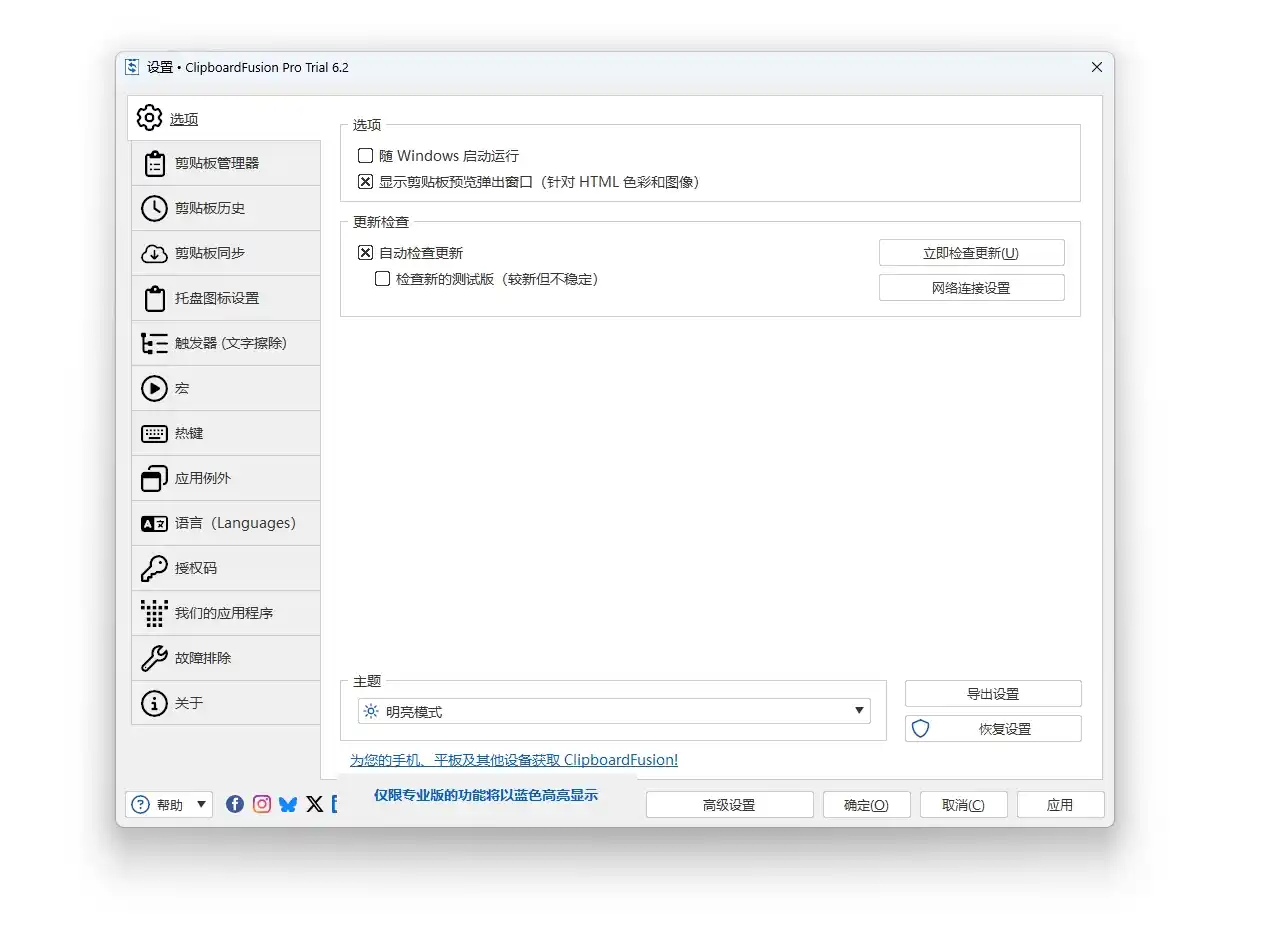Viewport: 1261px width, 928px height.
Task: Select the gear icon for 选项
Action: tap(149, 118)
